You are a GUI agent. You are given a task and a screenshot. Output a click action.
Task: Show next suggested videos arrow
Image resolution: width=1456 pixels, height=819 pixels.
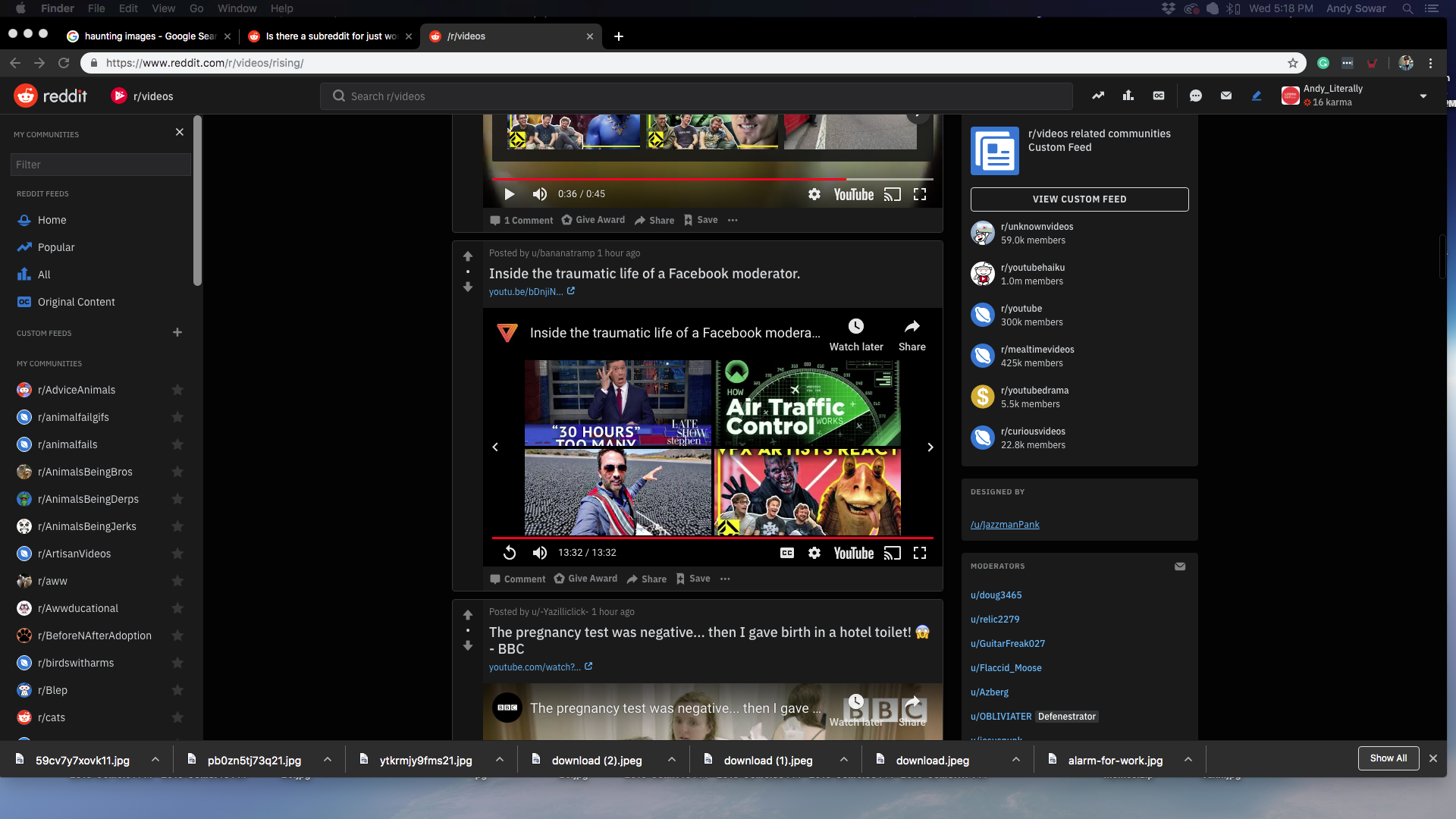tap(930, 447)
